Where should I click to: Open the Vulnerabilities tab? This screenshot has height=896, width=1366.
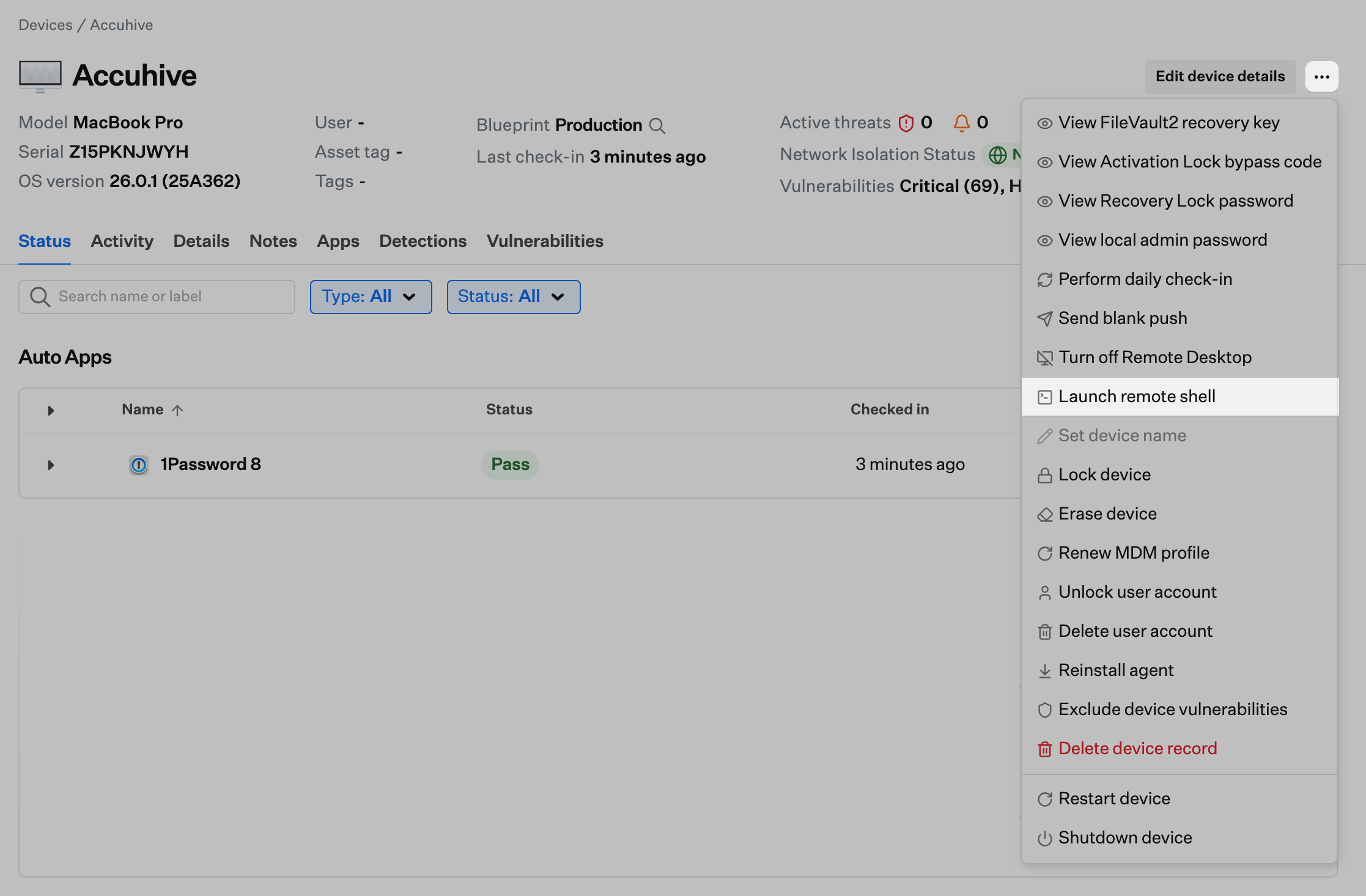click(x=545, y=241)
